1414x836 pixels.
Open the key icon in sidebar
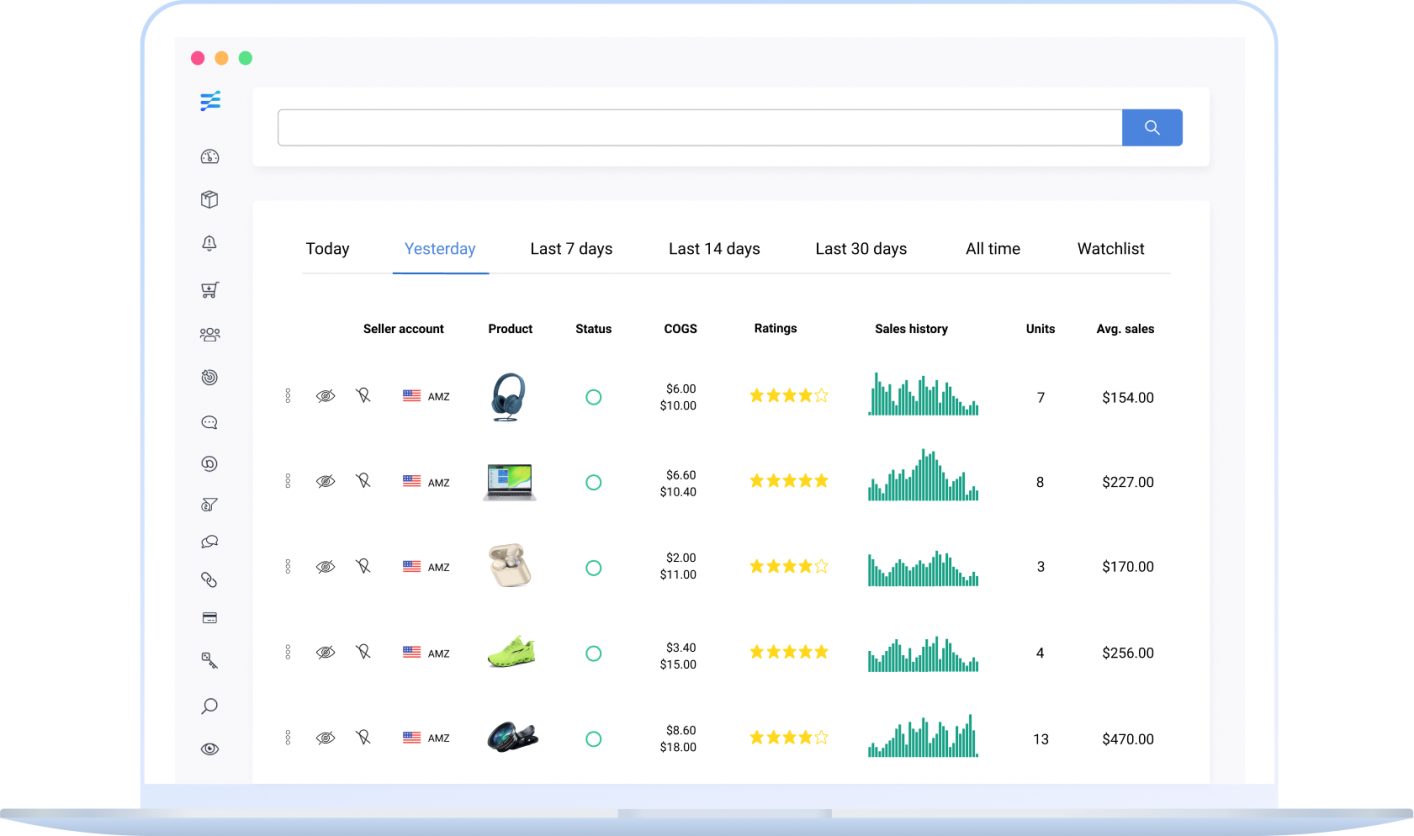(209, 660)
